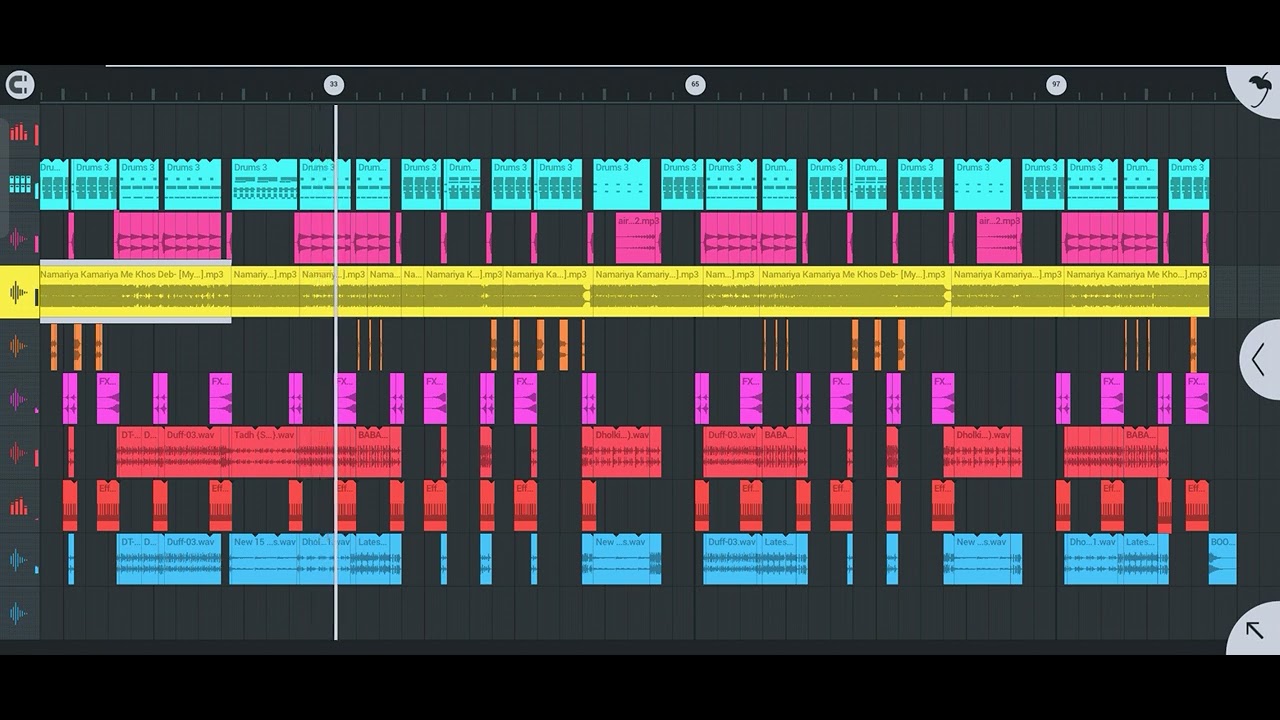
Task: Jump to bar marker 97
Action: coord(1056,85)
